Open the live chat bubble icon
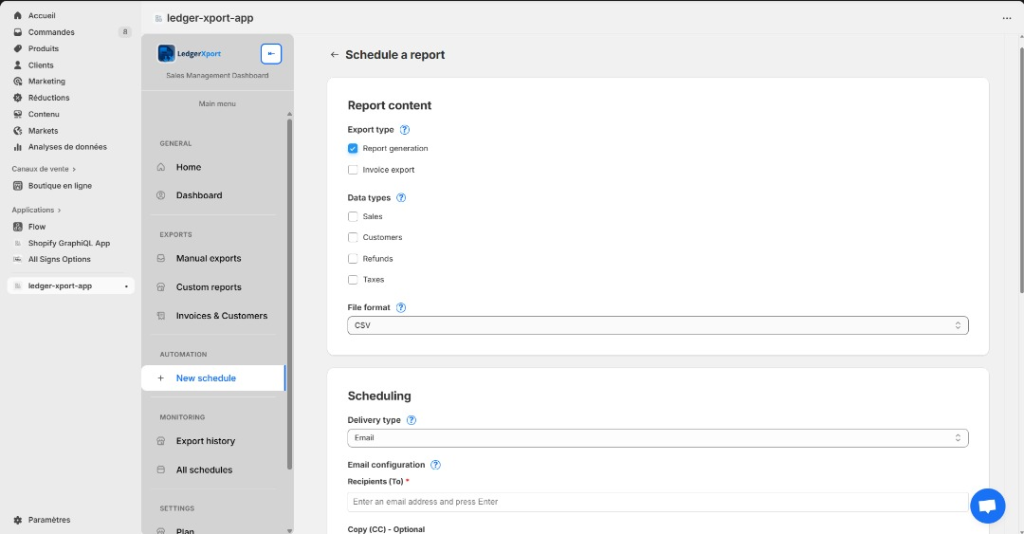The height and width of the screenshot is (534, 1024). pos(987,506)
